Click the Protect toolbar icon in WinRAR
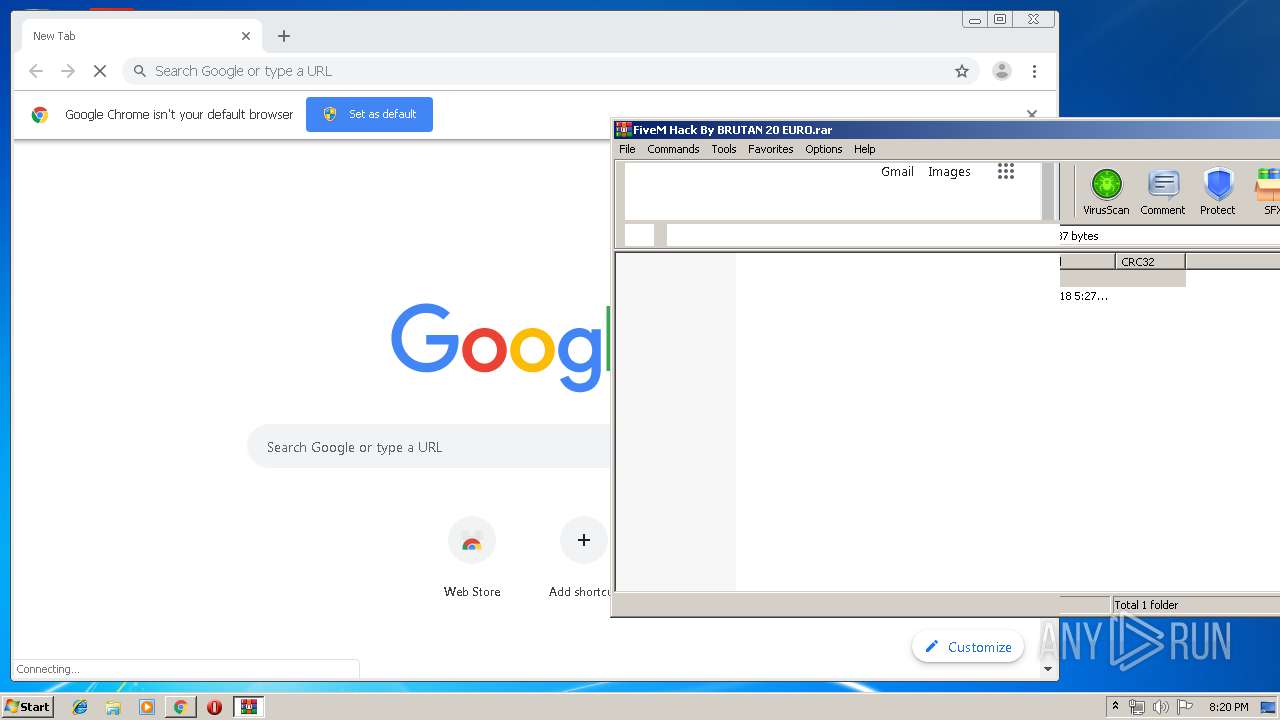Screen dimensions: 1280x720 [x=1217, y=192]
